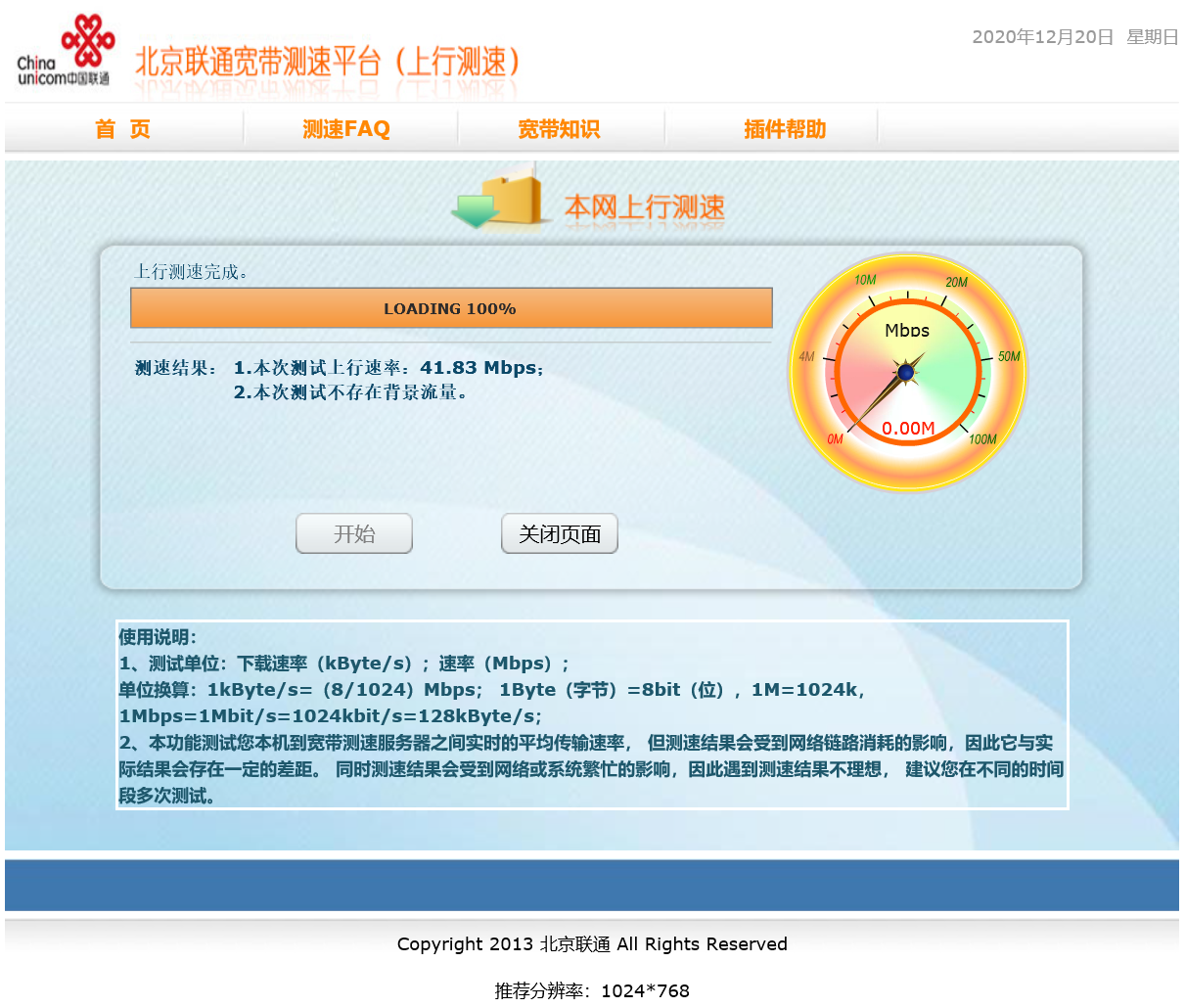Click the speedometer needle center hub
The width and height of the screenshot is (1185, 1008).
(x=906, y=372)
